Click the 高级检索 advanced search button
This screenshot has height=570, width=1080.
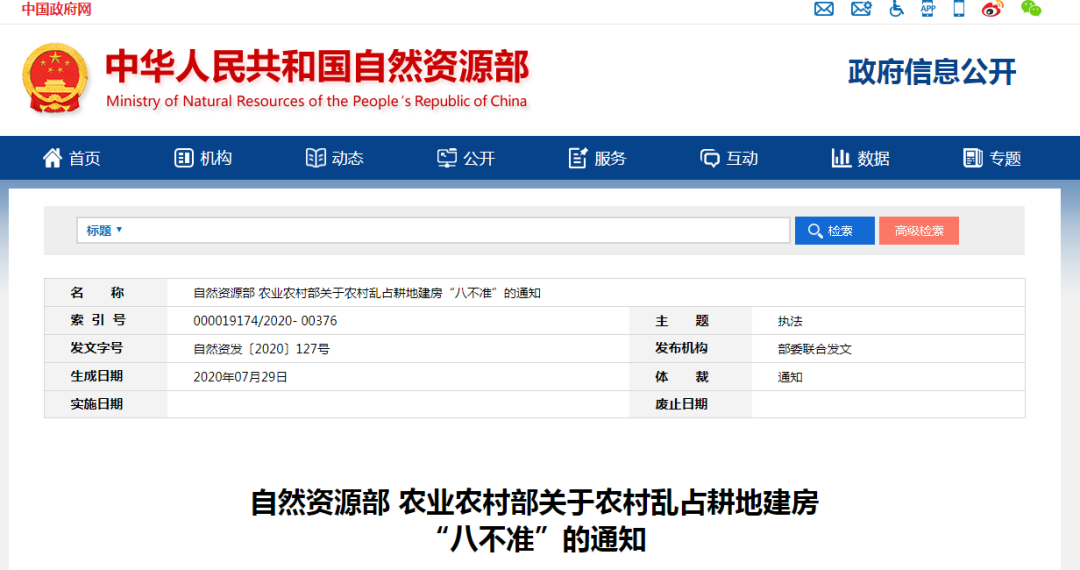coord(918,231)
